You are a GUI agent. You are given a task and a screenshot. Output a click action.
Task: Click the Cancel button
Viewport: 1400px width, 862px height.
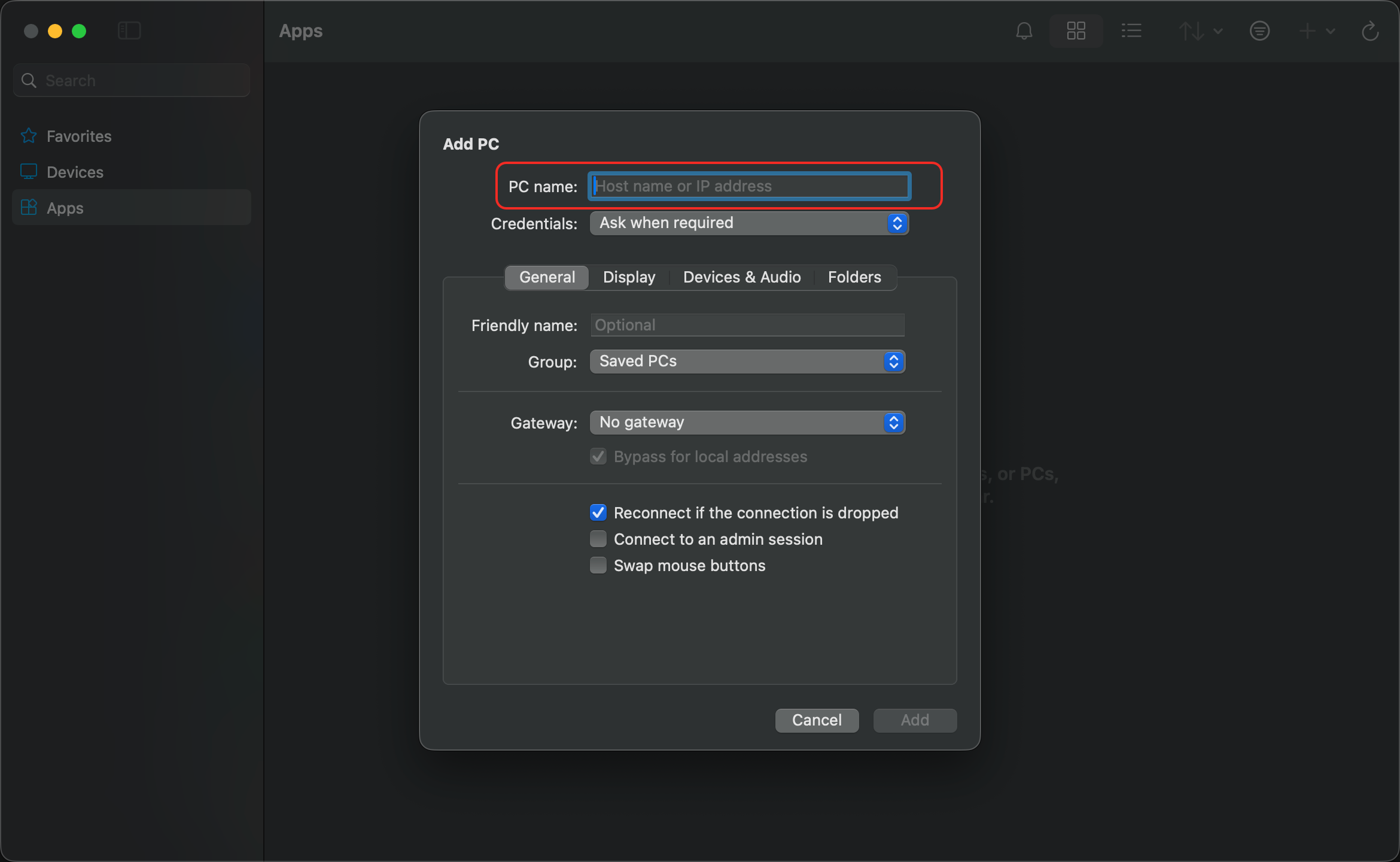coord(817,720)
